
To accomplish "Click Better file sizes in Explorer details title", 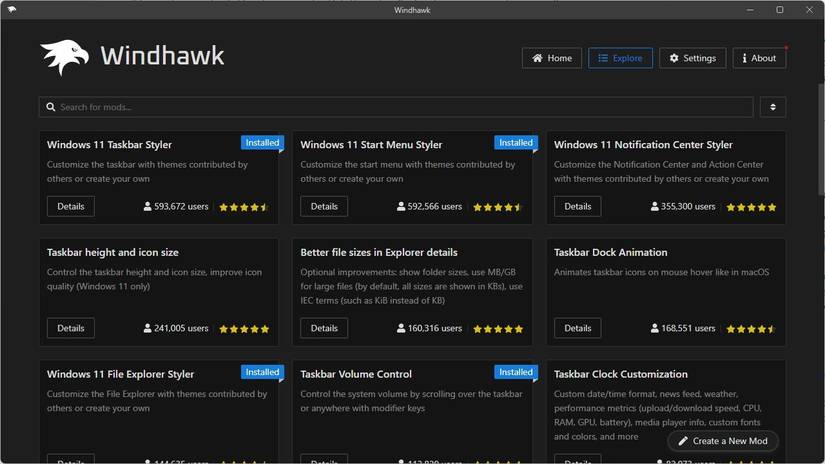I will pos(379,252).
